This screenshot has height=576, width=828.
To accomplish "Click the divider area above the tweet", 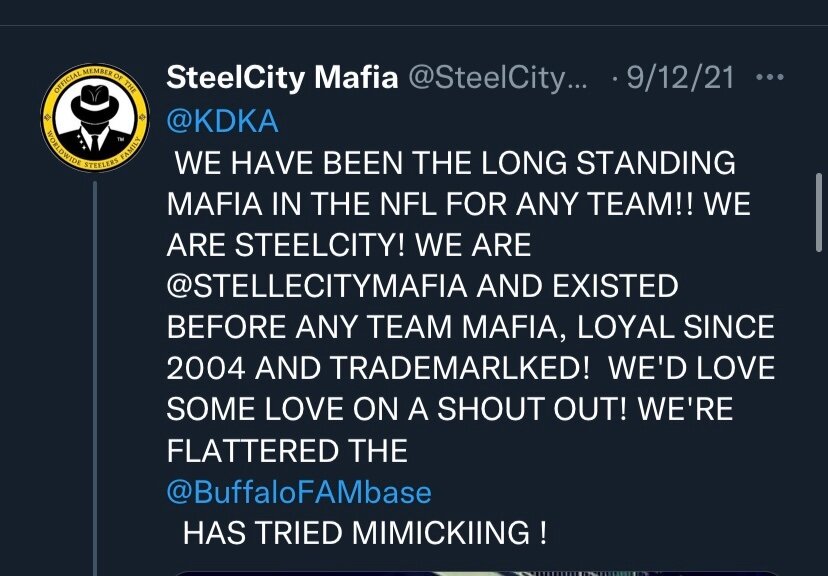I will 414,25.
